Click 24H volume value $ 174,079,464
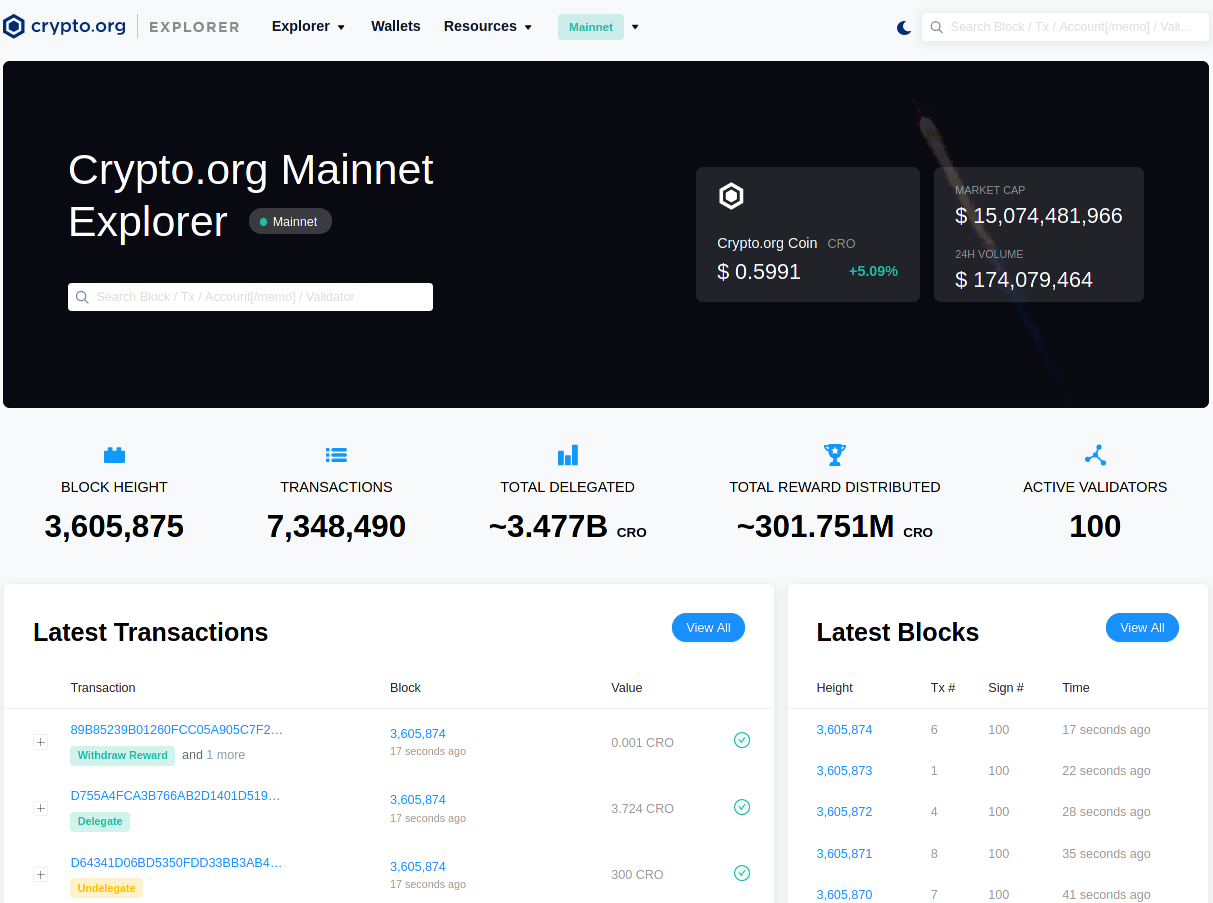 [x=1024, y=280]
